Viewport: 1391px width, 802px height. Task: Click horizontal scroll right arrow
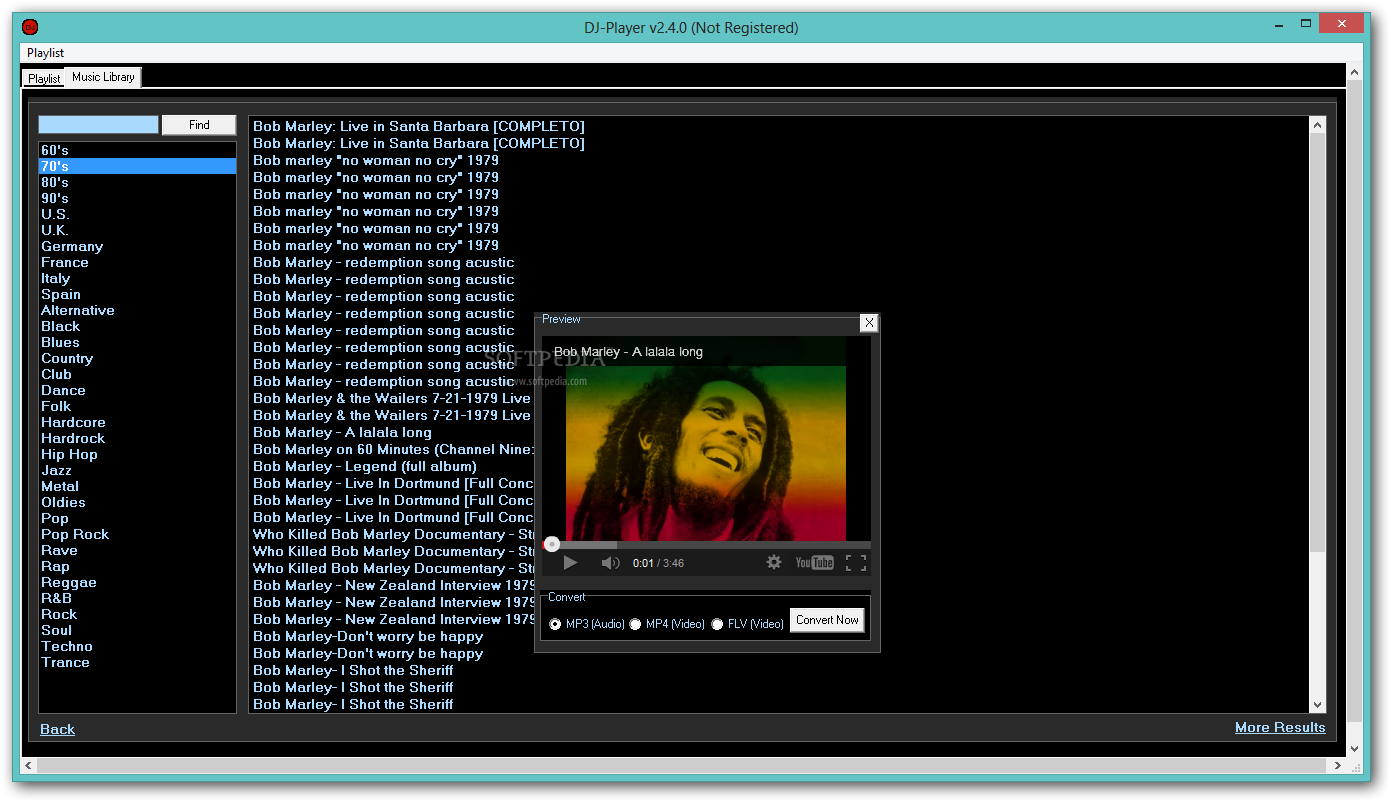pyautogui.click(x=1337, y=765)
